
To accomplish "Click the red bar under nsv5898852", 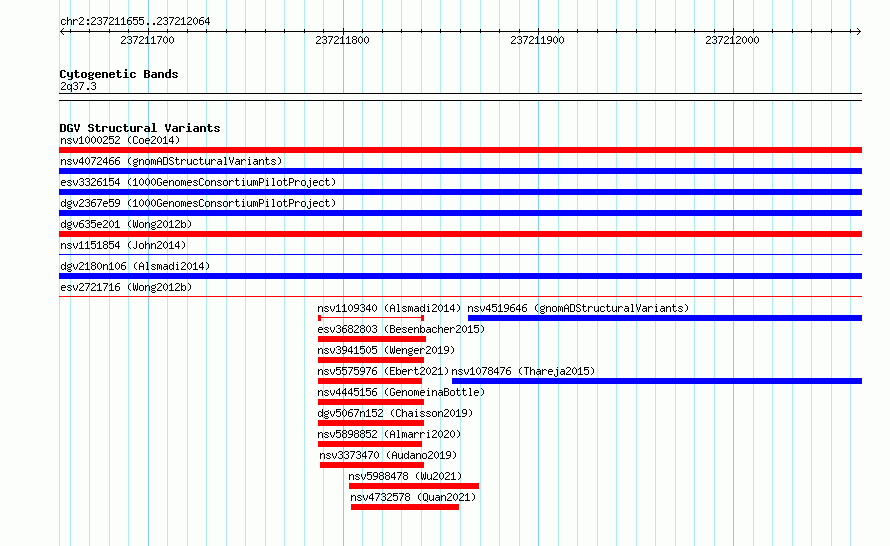I will pos(370,444).
